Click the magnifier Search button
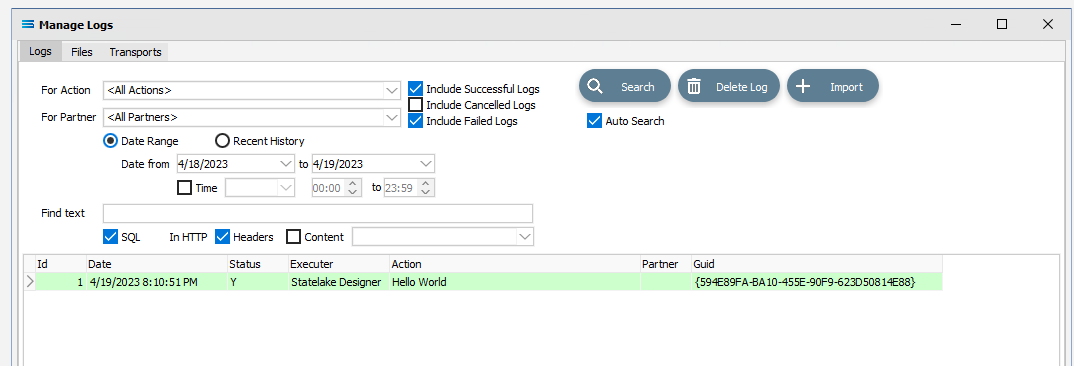 click(625, 86)
